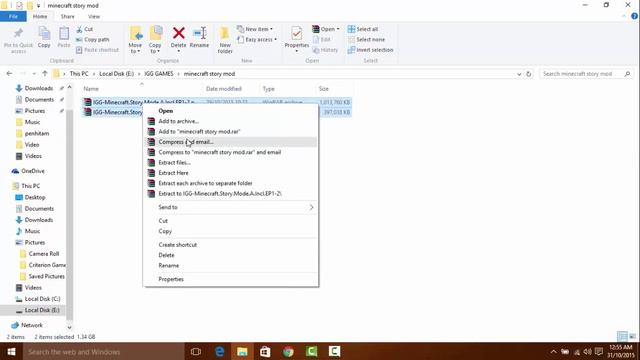Screen dimensions: 640x360
Task: Click Local Disk (E:) in address path
Action: 116,74
